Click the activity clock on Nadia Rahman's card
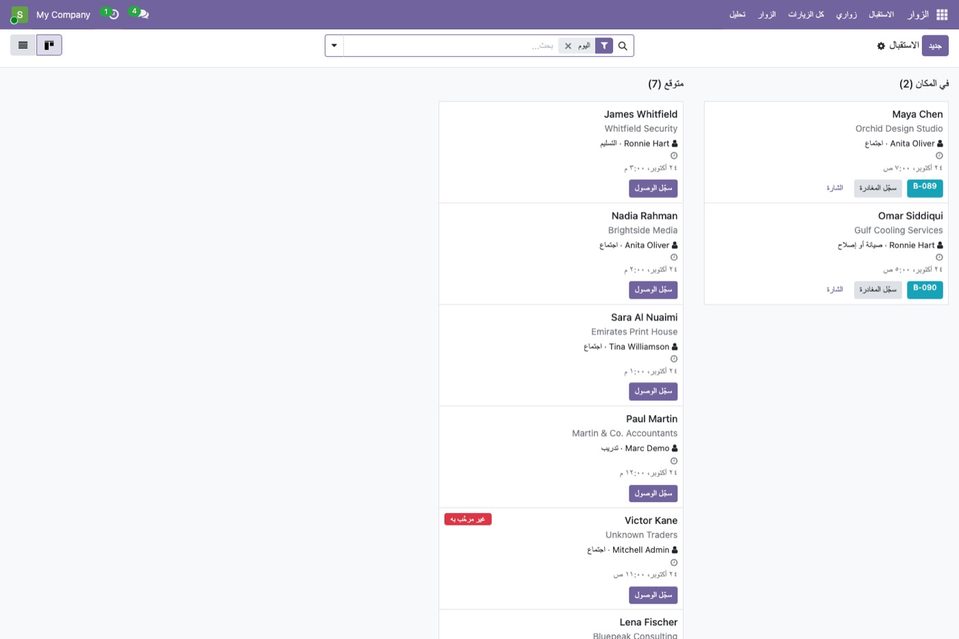The image size is (959, 639). coord(674,257)
